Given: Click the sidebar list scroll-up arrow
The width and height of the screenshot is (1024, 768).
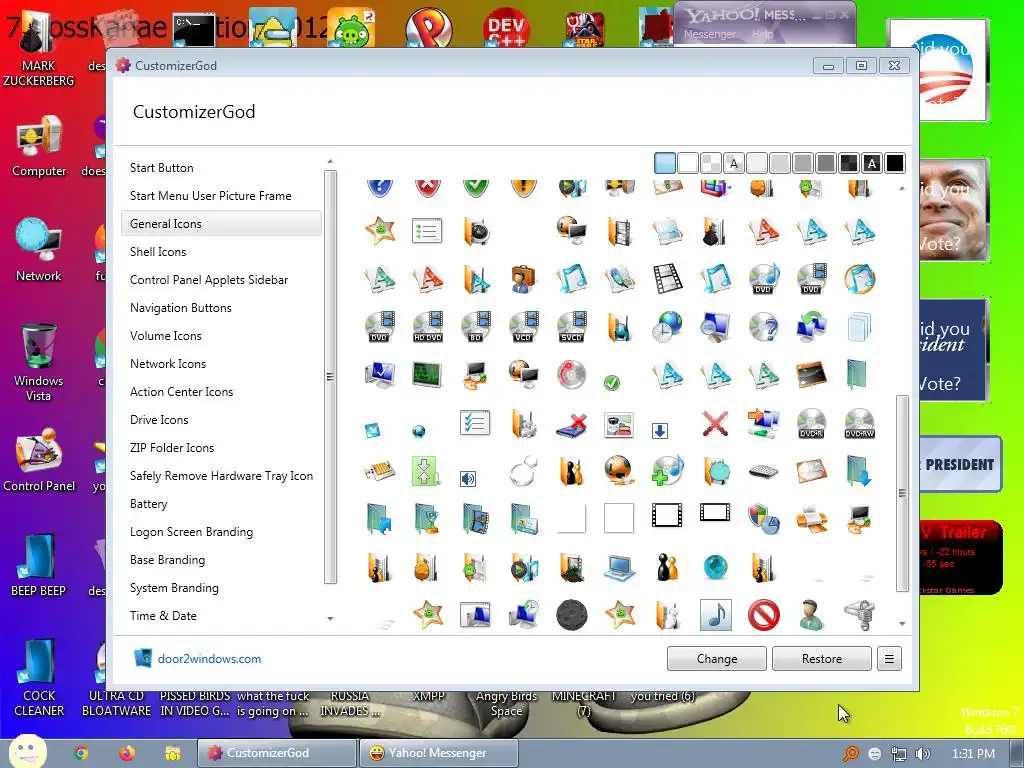Looking at the screenshot, I should 330,161.
